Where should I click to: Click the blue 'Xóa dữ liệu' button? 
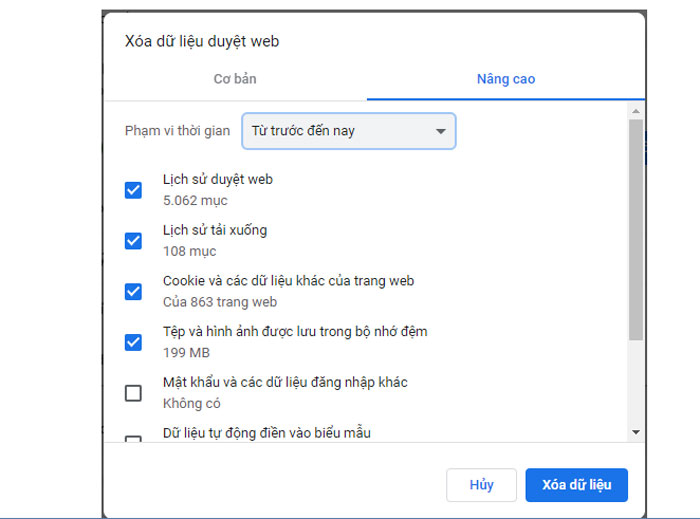pyautogui.click(x=576, y=485)
